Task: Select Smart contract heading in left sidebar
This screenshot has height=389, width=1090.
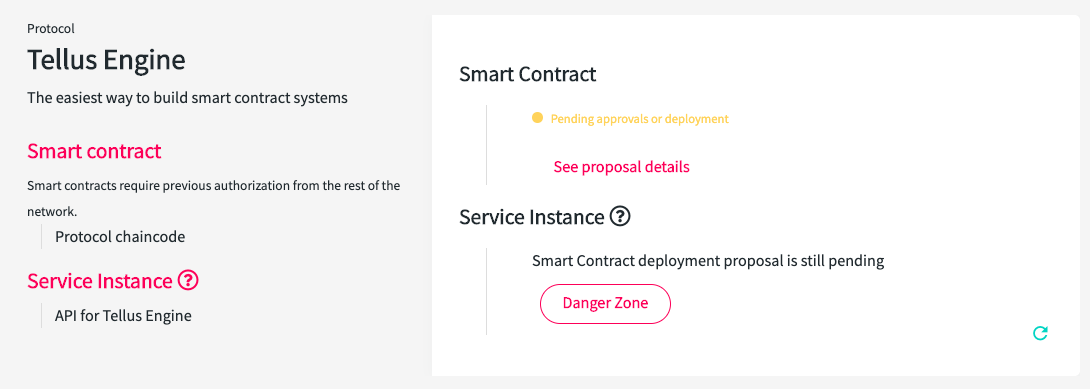Action: click(94, 151)
